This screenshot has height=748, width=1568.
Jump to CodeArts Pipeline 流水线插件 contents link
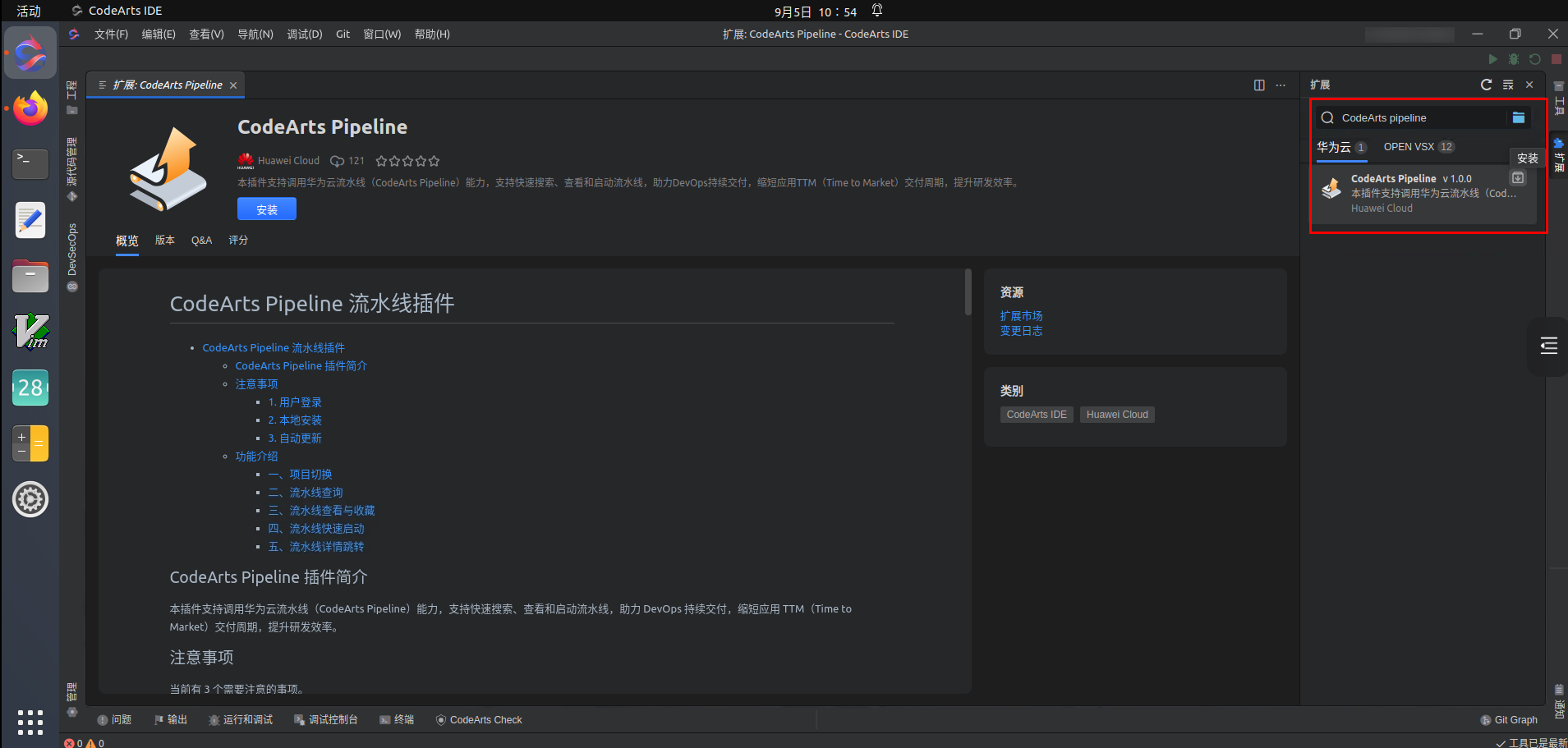point(274,348)
